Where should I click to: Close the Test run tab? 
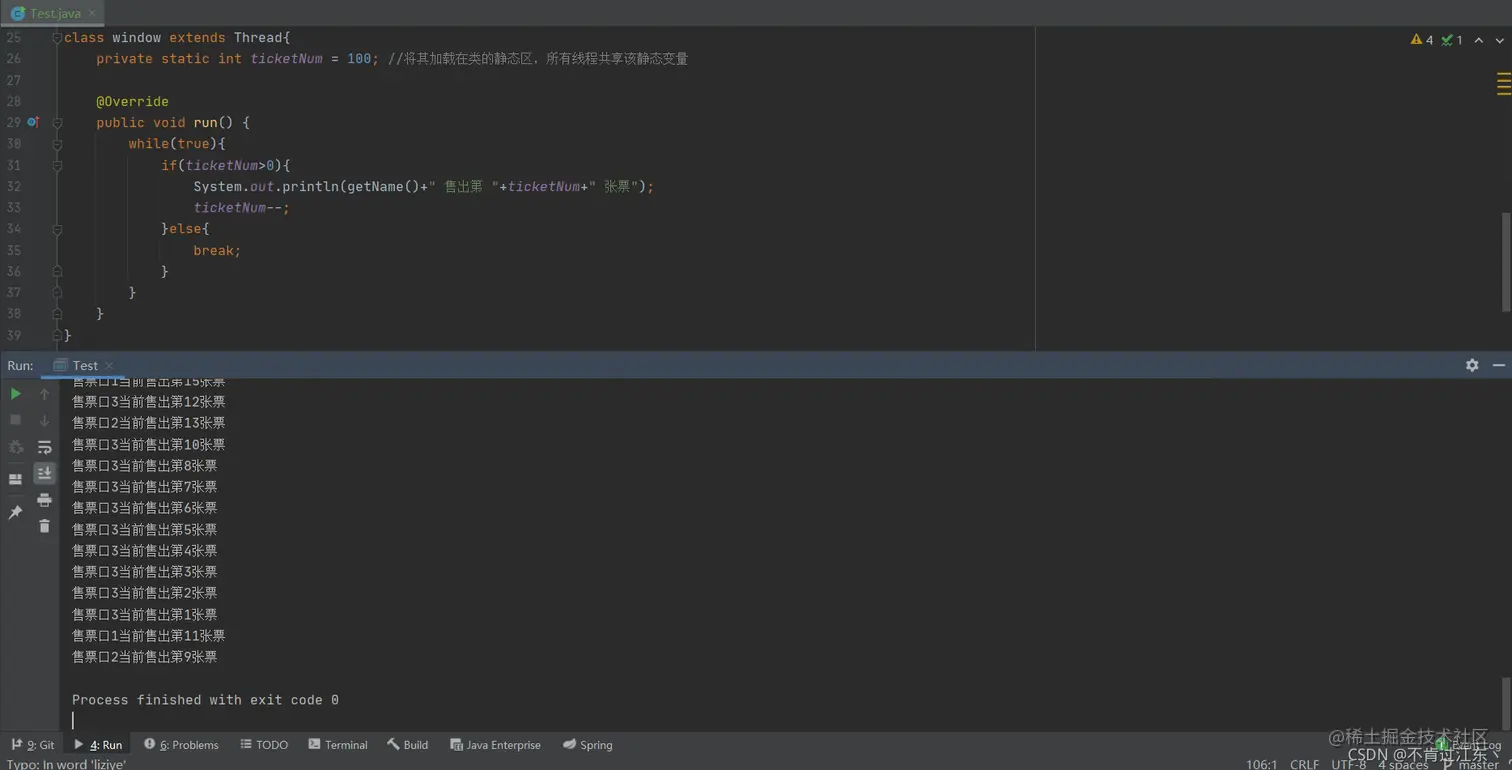[x=109, y=365]
